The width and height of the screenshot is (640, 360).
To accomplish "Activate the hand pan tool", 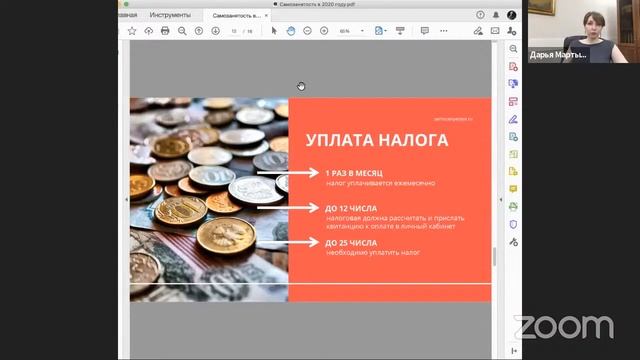I will click(x=291, y=31).
